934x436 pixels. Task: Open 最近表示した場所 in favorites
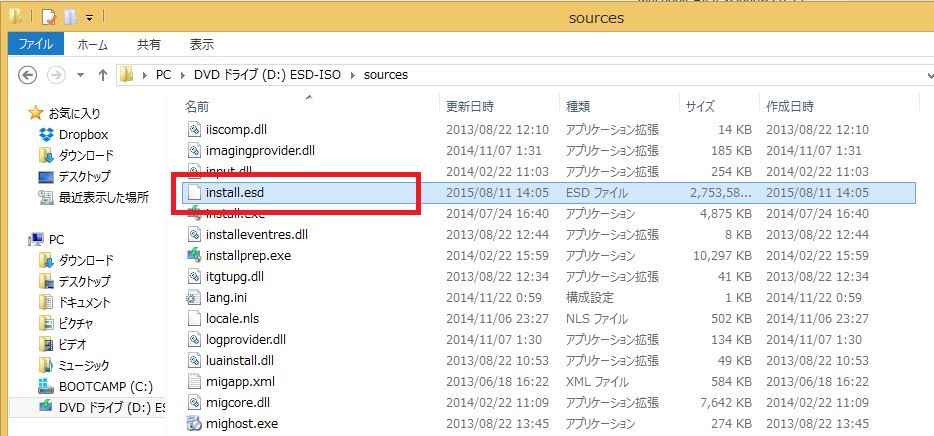104,197
